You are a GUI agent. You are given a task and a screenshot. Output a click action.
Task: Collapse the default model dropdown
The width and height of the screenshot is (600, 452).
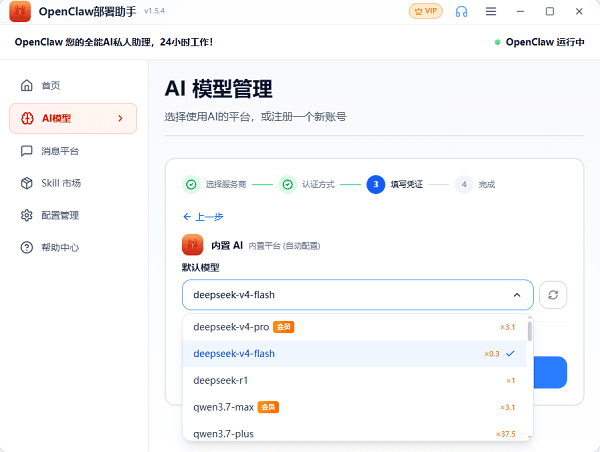(x=358, y=295)
